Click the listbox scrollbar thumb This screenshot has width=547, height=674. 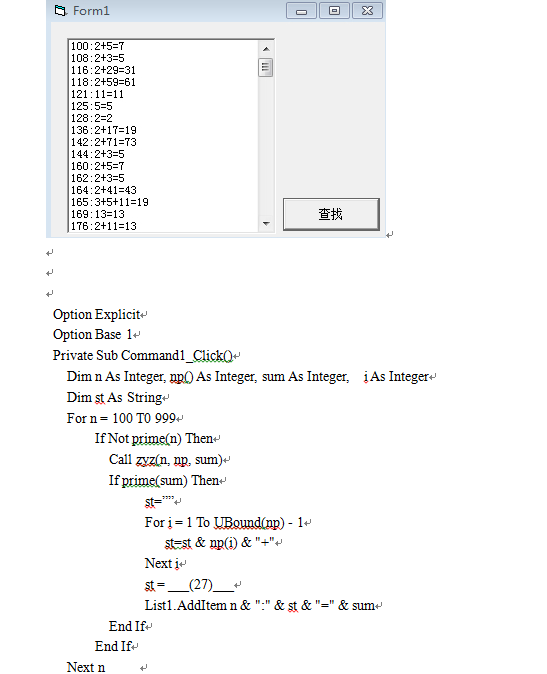(x=266, y=67)
